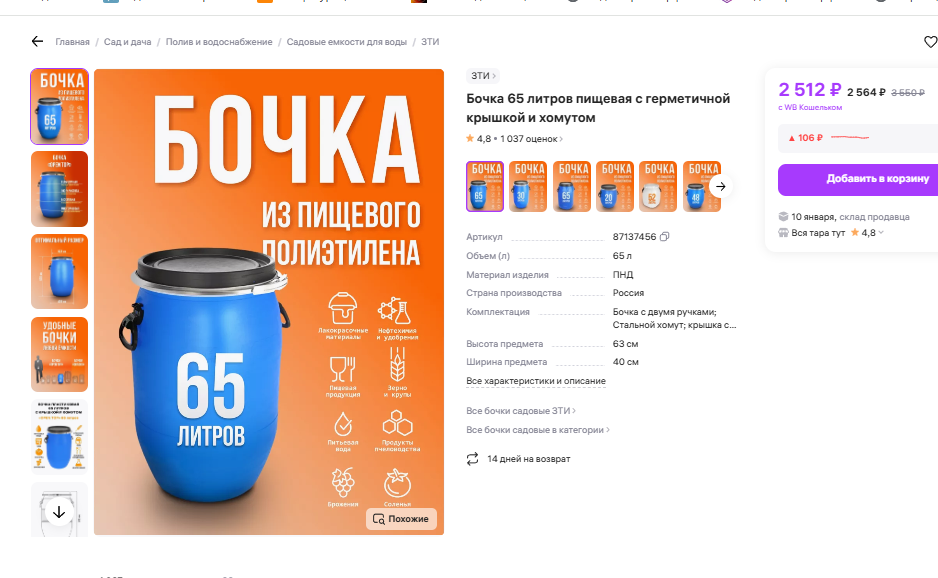The width and height of the screenshot is (938, 578).
Task: Show next barrel variants with arrow
Action: coord(721,187)
